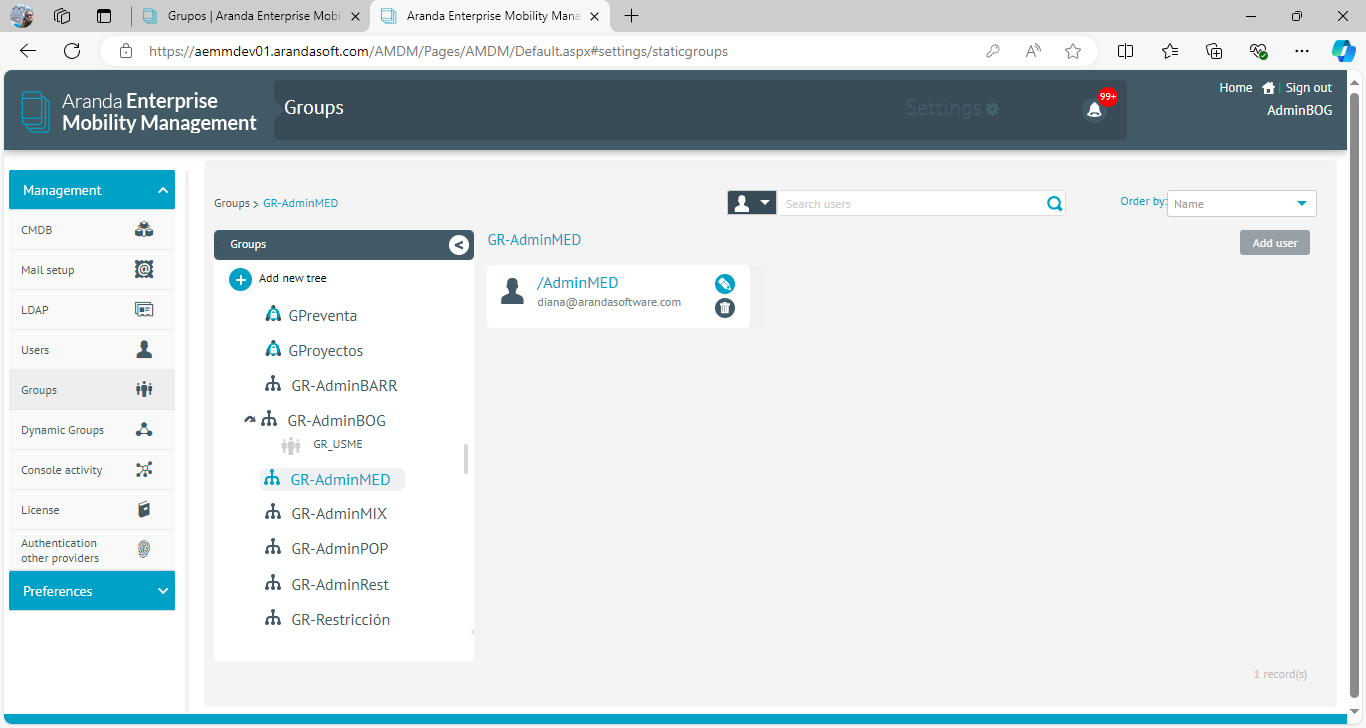Image resolution: width=1366 pixels, height=728 pixels.
Task: Open the browser split screen icon
Action: tap(1125, 51)
